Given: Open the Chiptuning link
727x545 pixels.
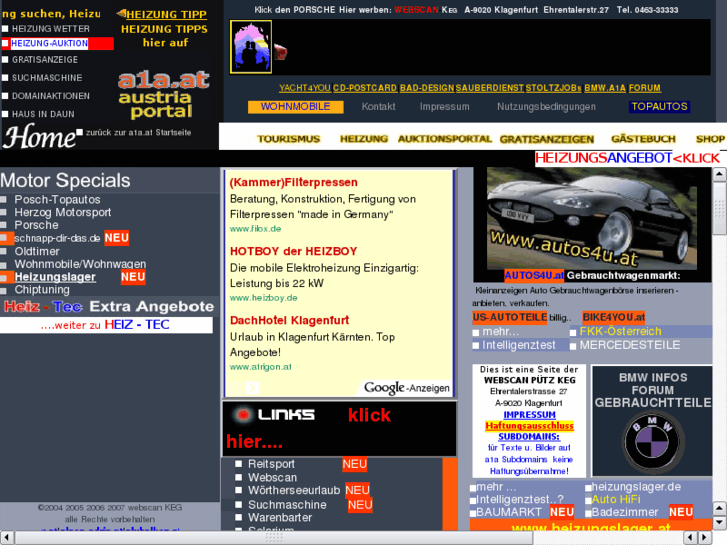Looking at the screenshot, I should (x=42, y=290).
